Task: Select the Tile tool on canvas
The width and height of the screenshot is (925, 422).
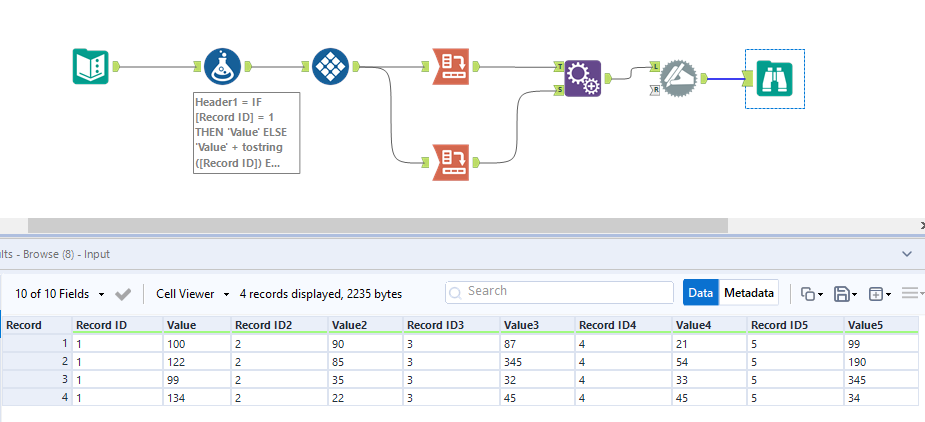Action: pos(331,67)
